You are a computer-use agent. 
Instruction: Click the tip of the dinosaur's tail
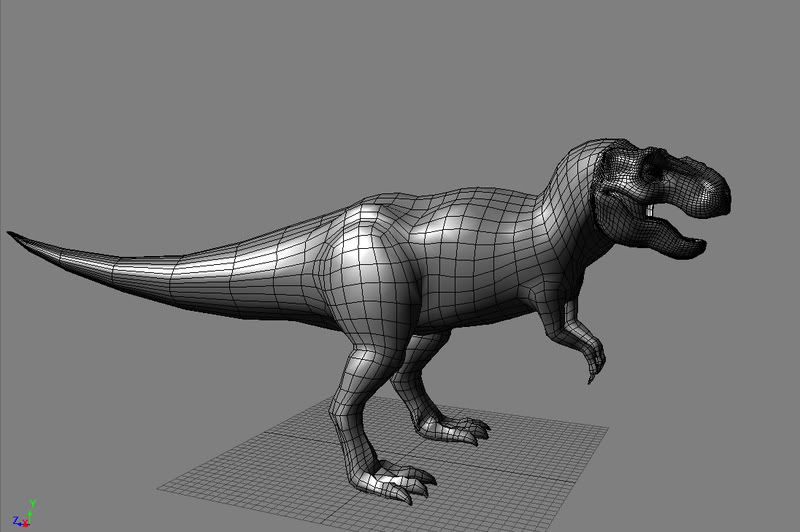12,235
